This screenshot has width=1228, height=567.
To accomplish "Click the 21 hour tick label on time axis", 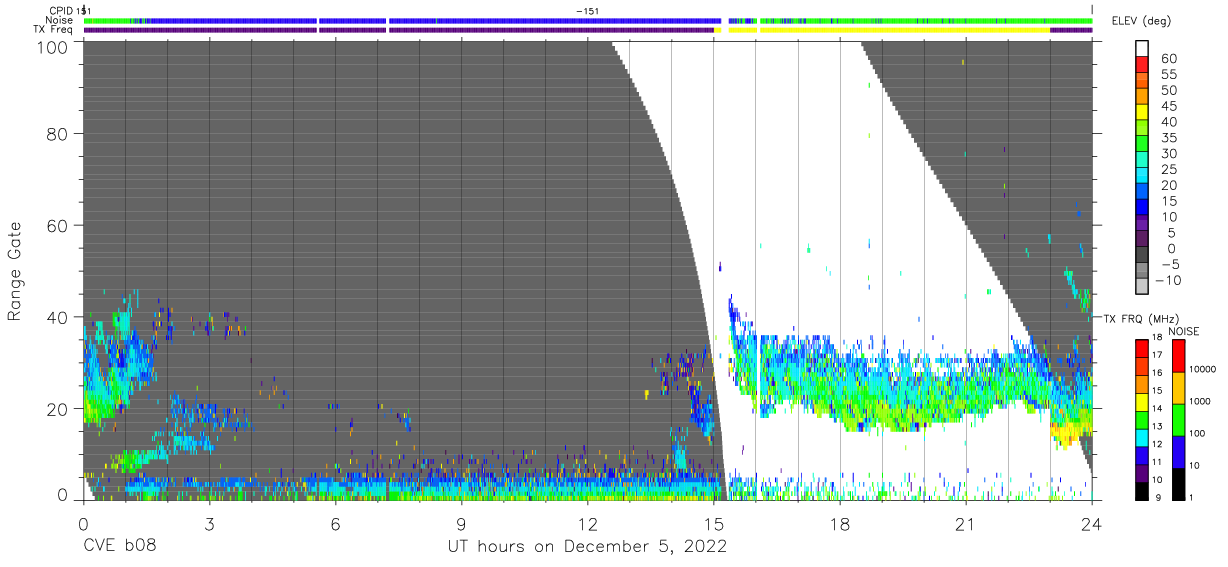I will coord(965,524).
